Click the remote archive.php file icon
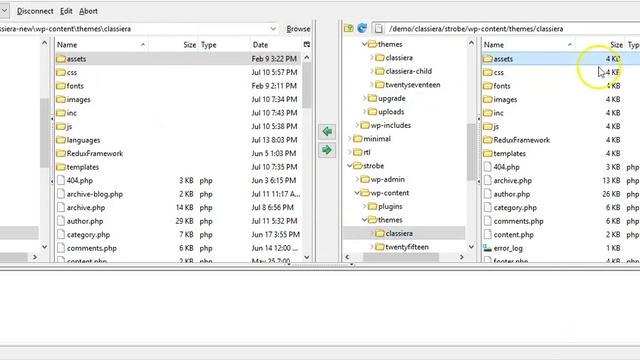640x360 pixels. (x=488, y=180)
